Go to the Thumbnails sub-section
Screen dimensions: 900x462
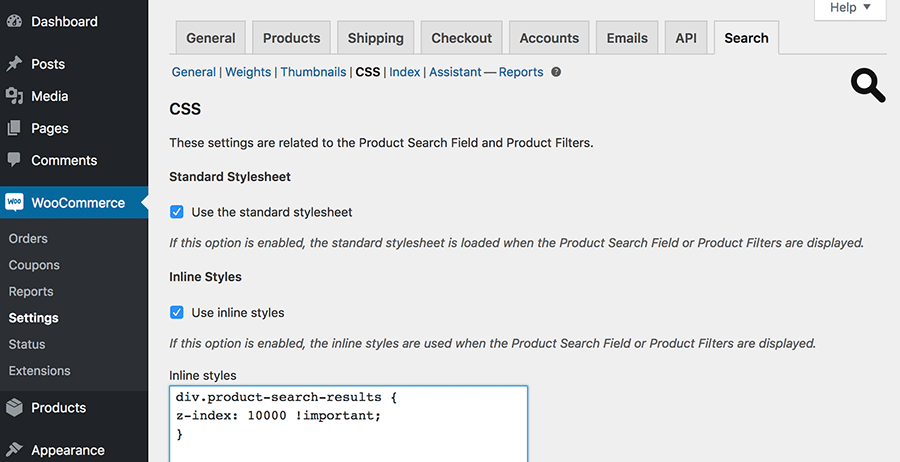tap(313, 72)
